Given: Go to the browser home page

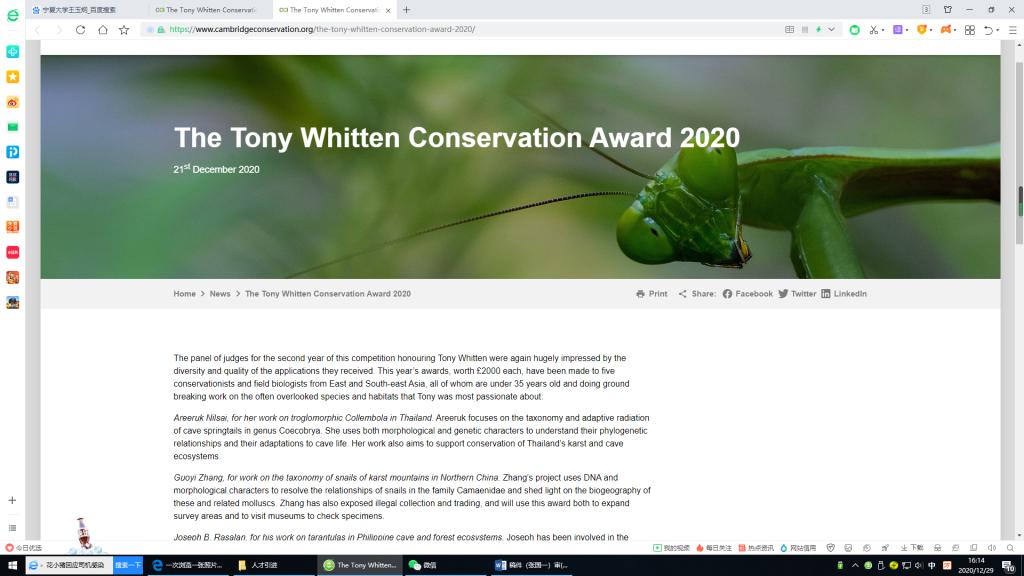Looking at the screenshot, I should tap(102, 30).
